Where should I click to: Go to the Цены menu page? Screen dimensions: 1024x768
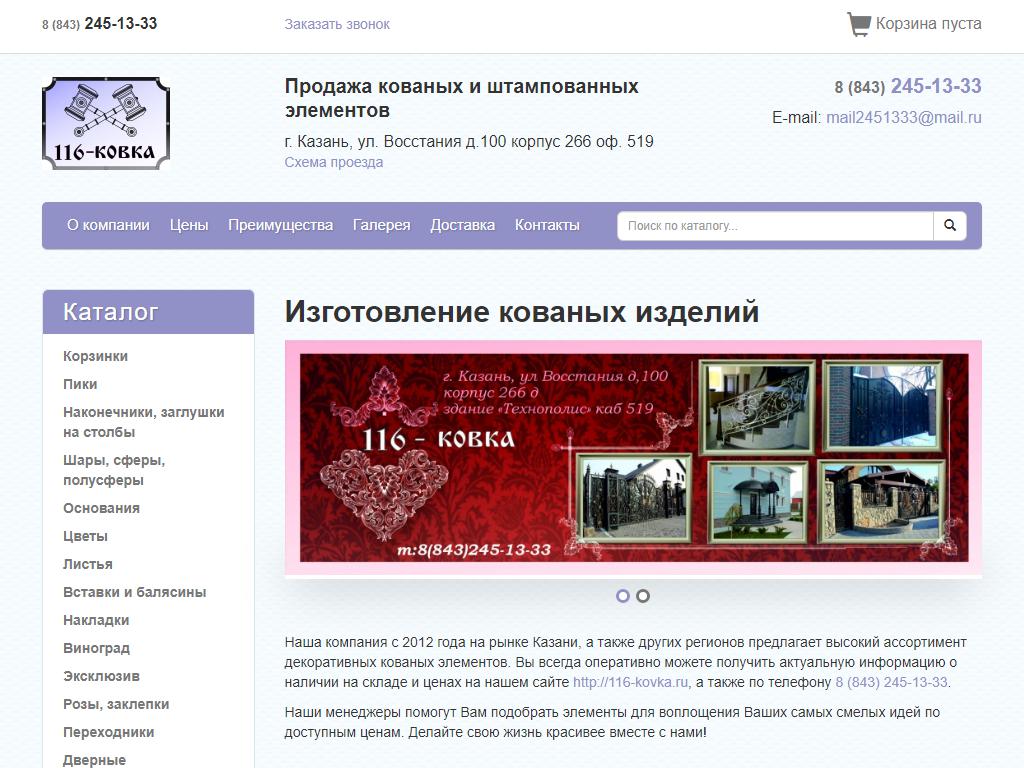pos(189,225)
